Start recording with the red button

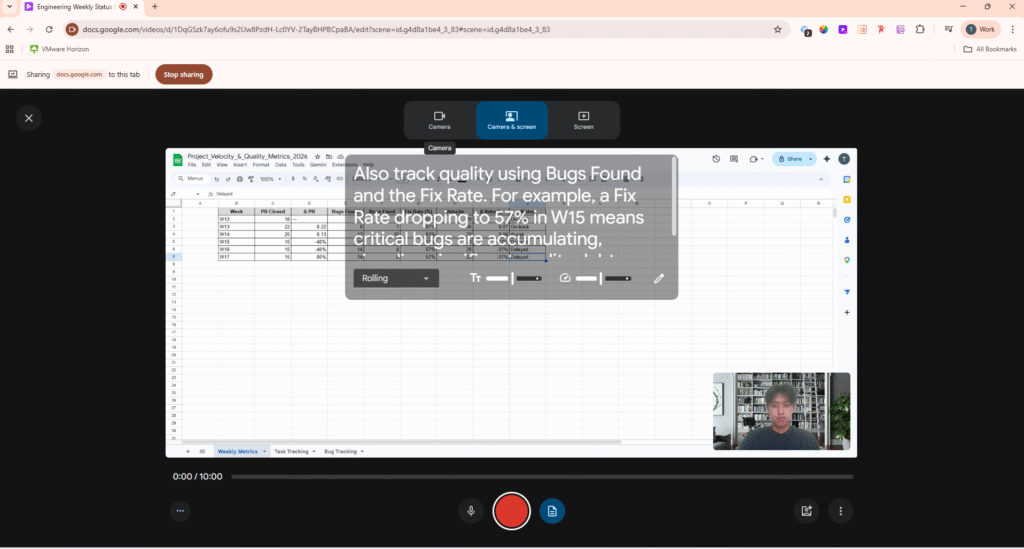click(x=512, y=511)
